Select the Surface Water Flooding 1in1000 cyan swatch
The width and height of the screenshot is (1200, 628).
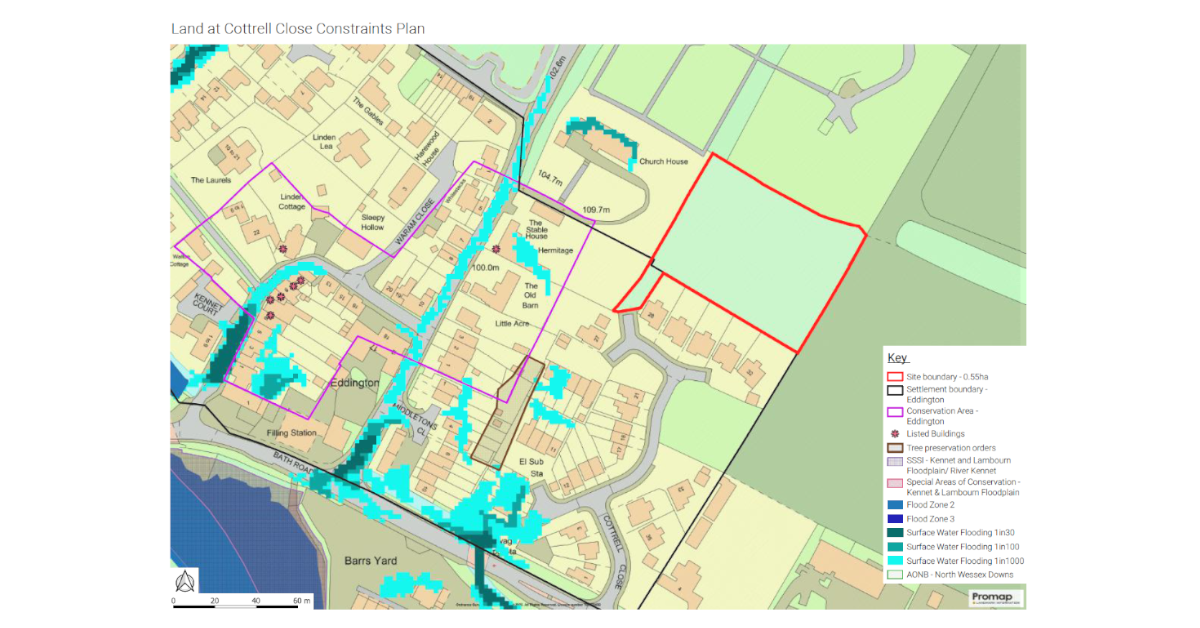[x=894, y=561]
